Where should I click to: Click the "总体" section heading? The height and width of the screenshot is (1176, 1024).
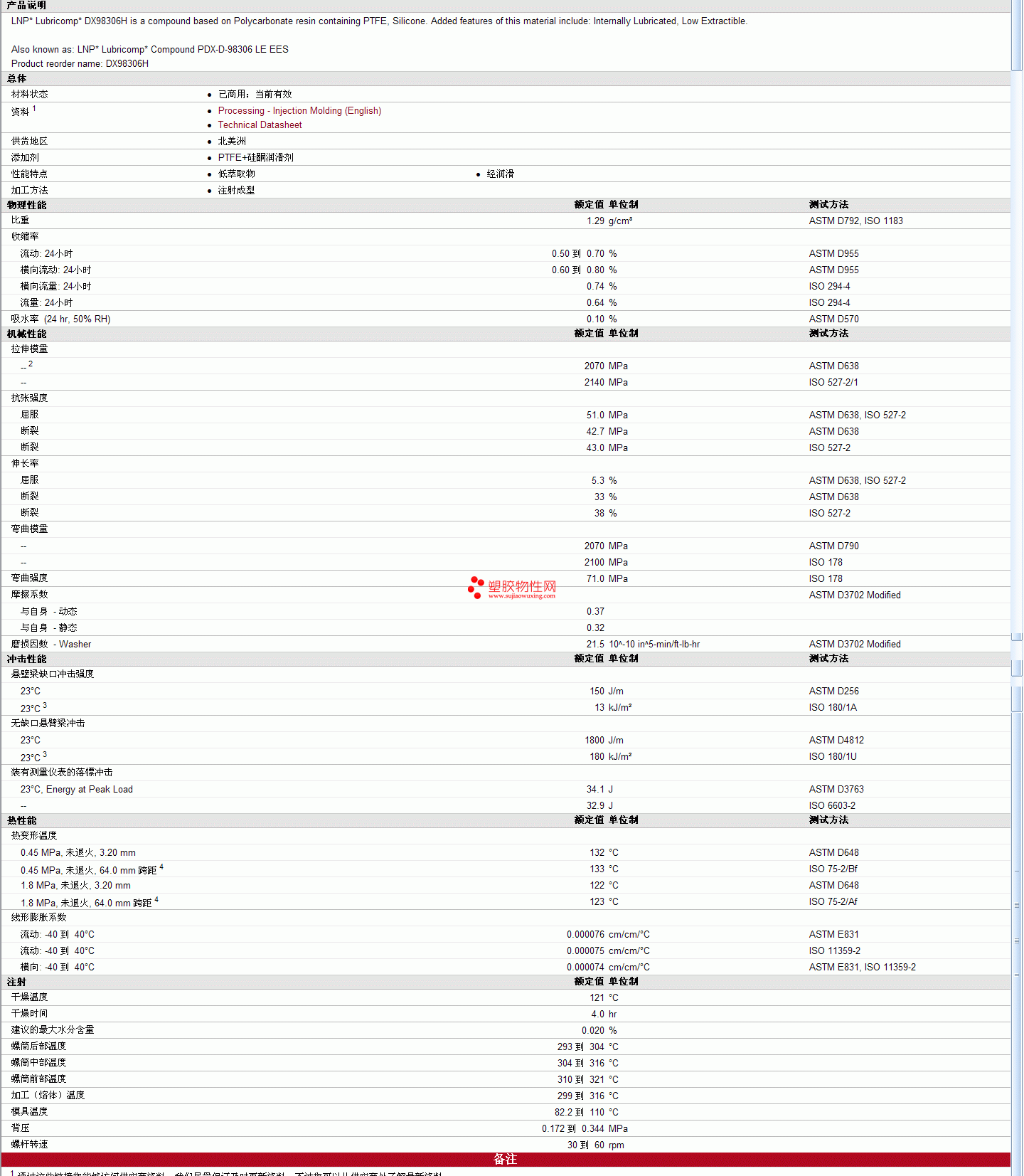16,79
